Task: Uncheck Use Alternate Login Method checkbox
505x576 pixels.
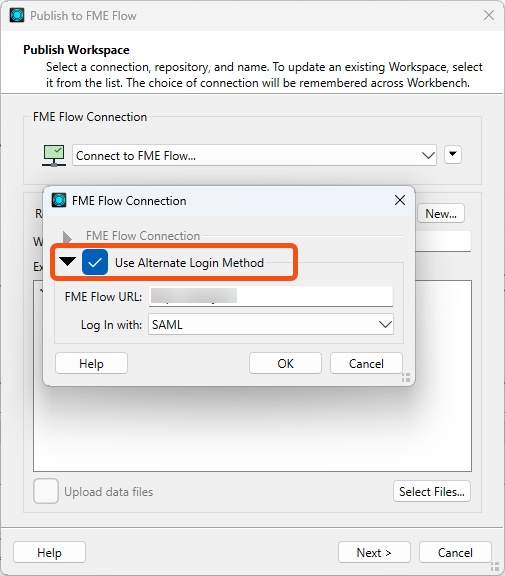Action: tap(95, 262)
